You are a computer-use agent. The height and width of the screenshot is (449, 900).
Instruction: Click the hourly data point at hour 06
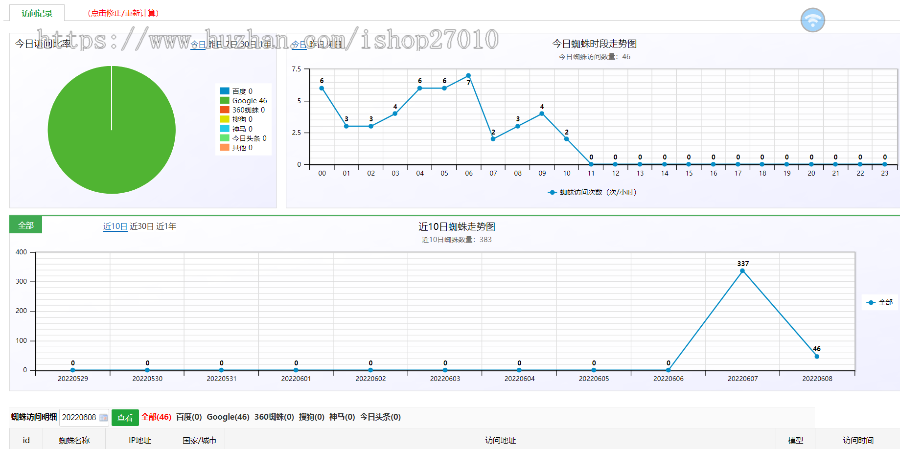pos(468,75)
